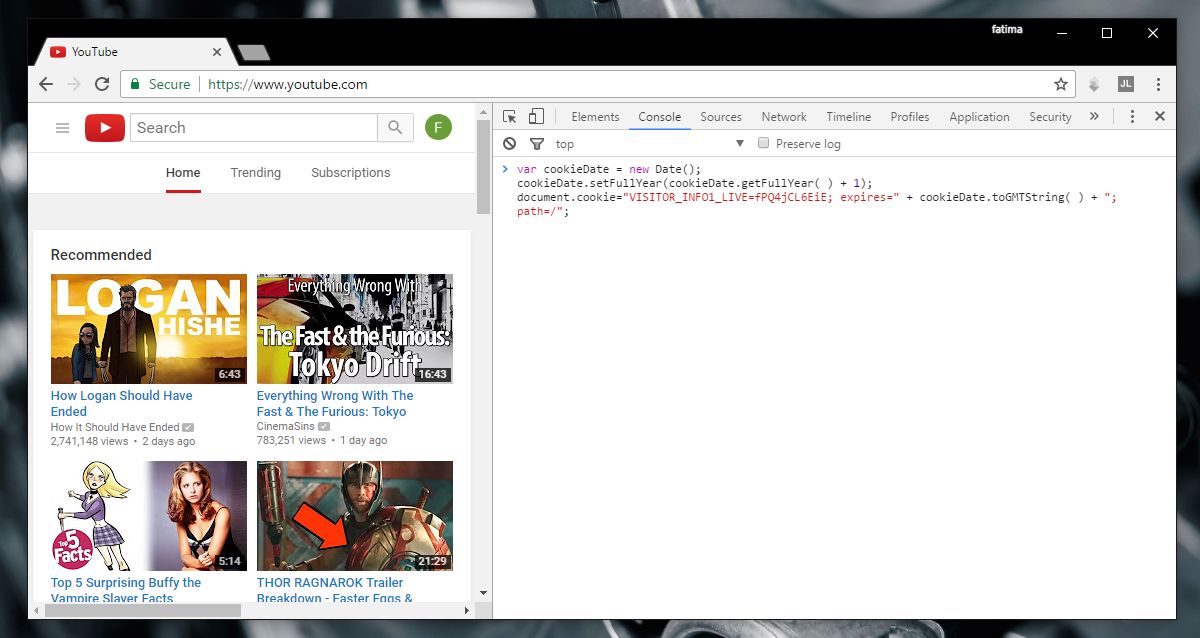Click the browser forward arrow
This screenshot has height=638, width=1200.
click(74, 85)
